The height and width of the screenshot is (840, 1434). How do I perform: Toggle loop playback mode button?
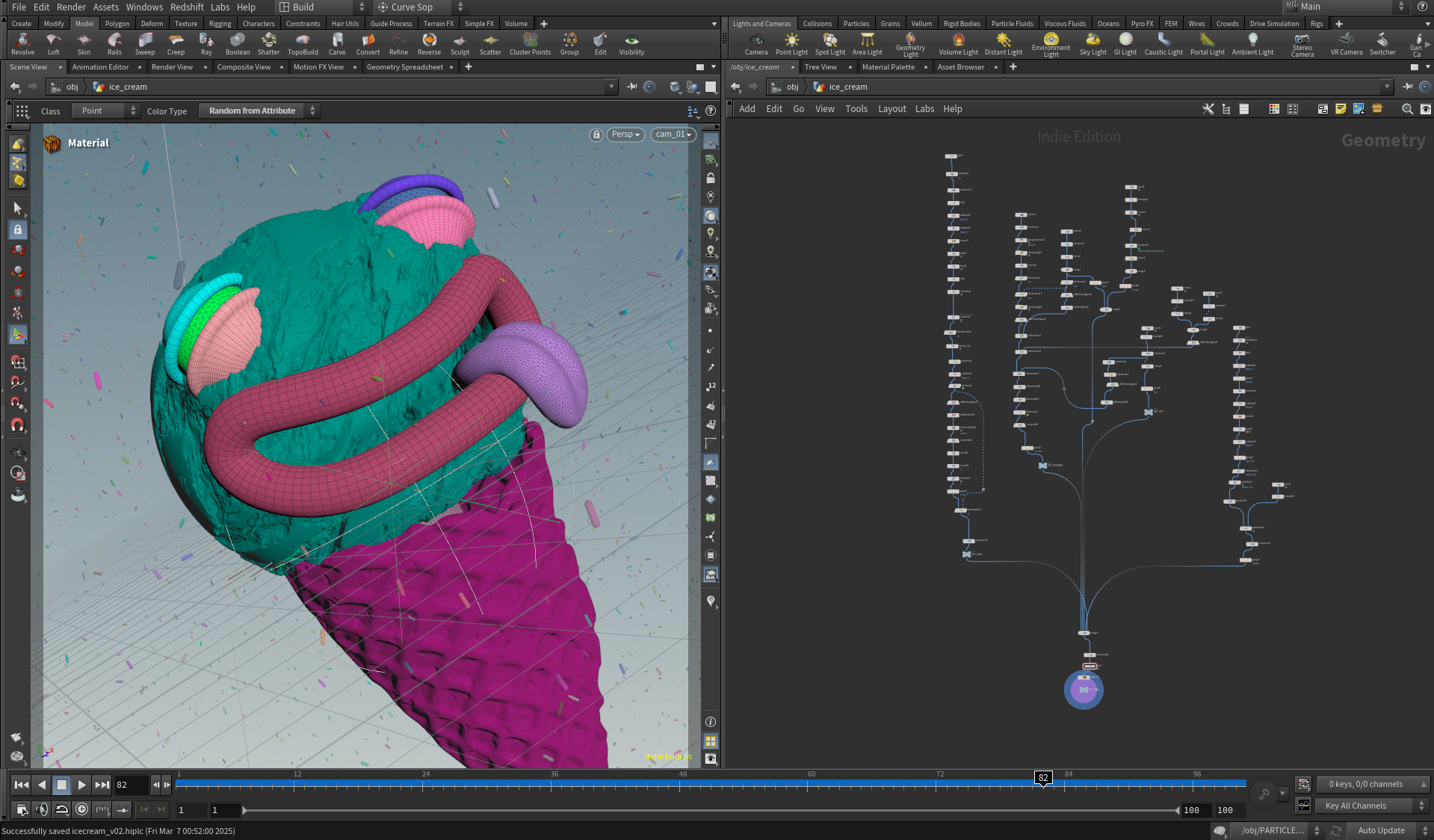(x=62, y=809)
